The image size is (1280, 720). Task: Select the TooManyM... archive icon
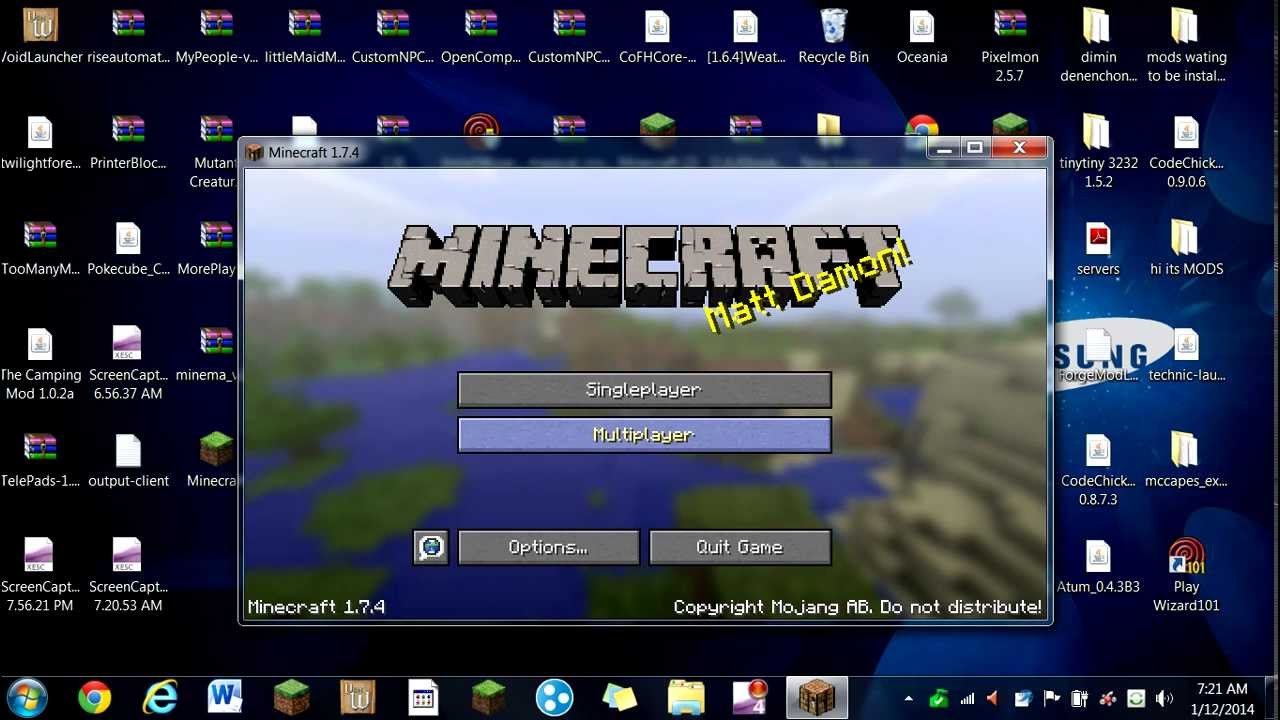[x=40, y=248]
